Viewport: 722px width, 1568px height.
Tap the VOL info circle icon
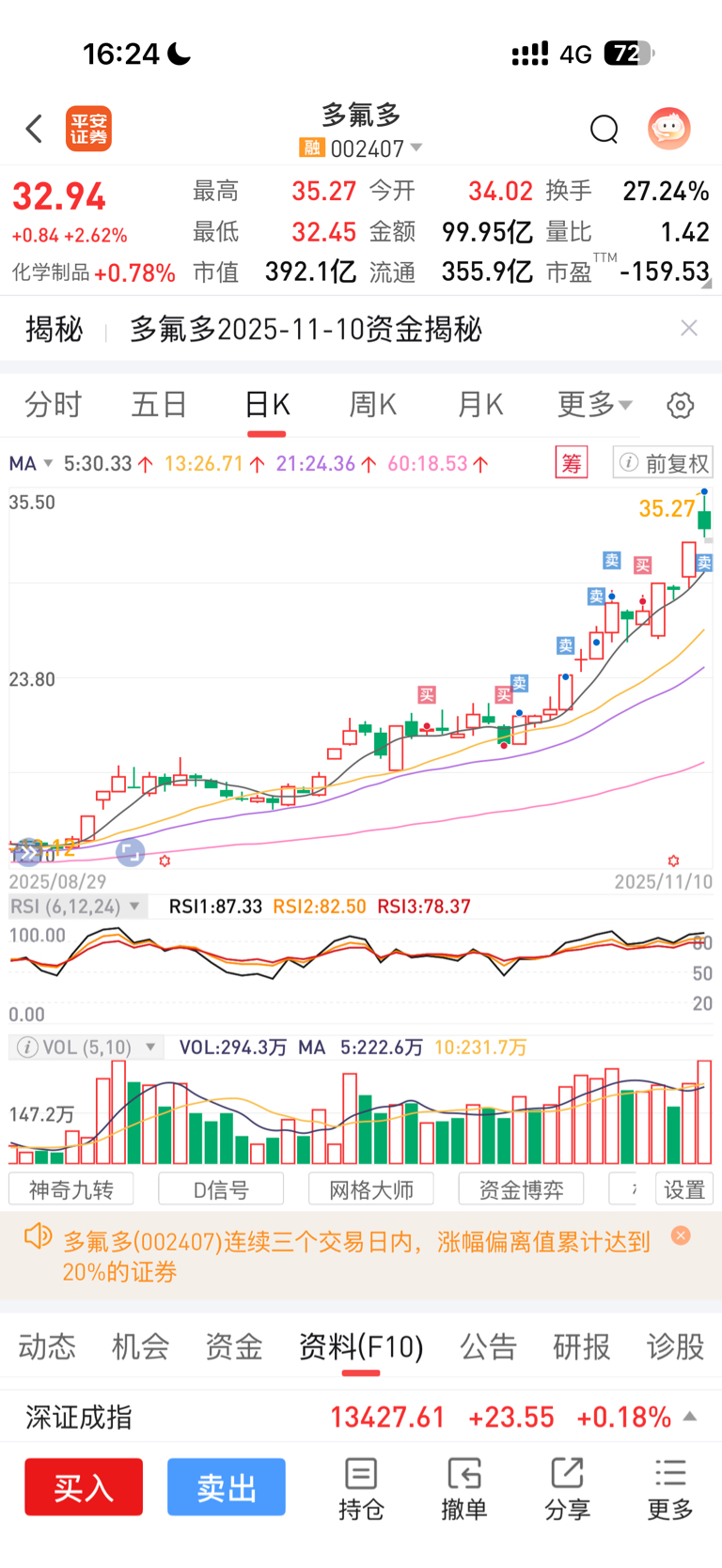pyautogui.click(x=27, y=1047)
